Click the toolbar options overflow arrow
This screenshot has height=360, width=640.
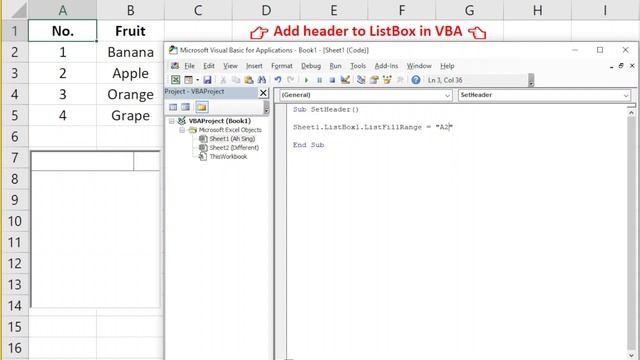pos(531,80)
